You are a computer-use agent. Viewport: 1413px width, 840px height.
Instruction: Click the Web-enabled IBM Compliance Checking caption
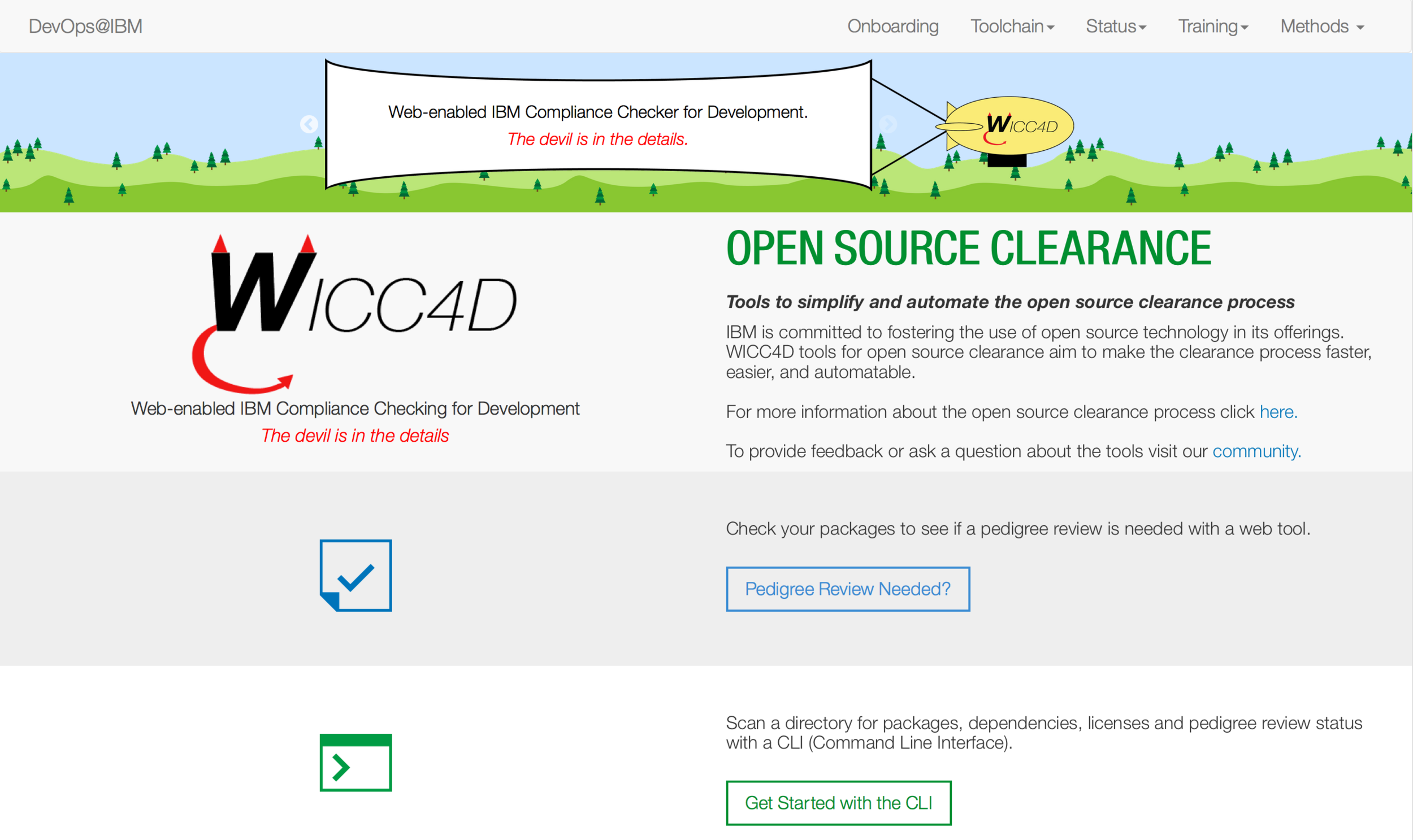(354, 408)
